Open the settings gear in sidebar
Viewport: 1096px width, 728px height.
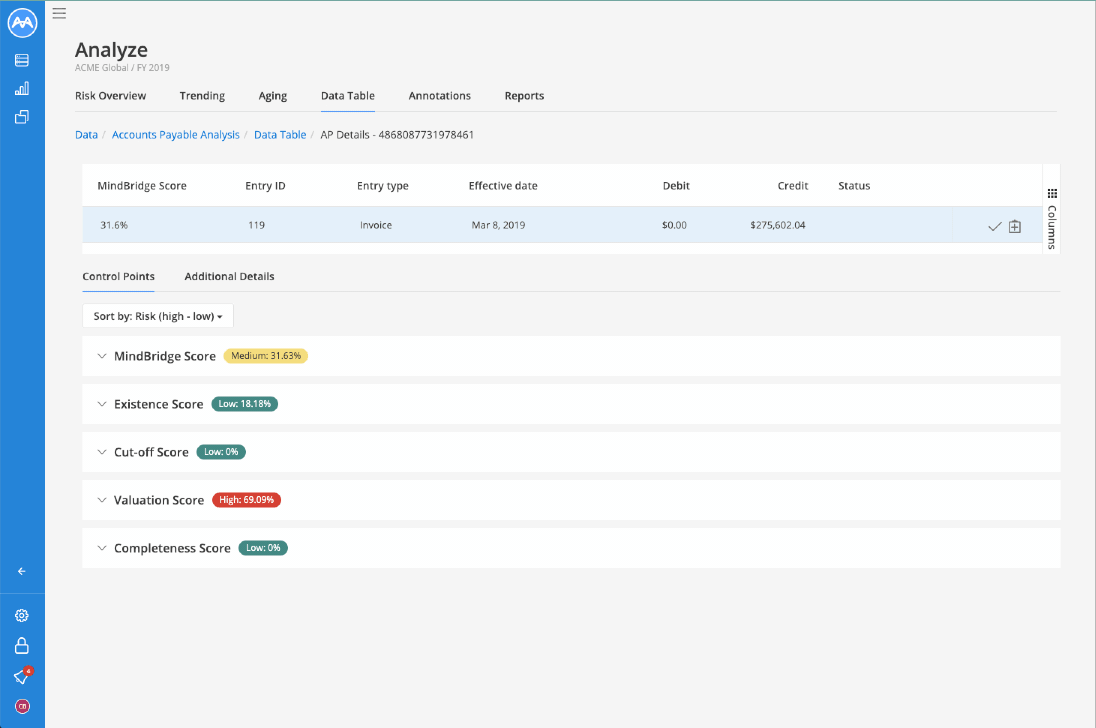click(22, 616)
